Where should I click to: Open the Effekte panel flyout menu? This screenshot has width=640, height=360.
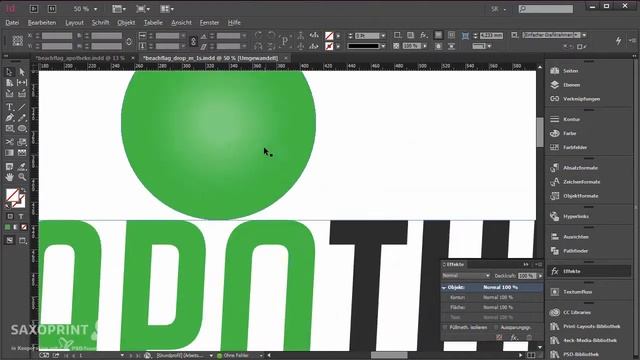pos(539,264)
